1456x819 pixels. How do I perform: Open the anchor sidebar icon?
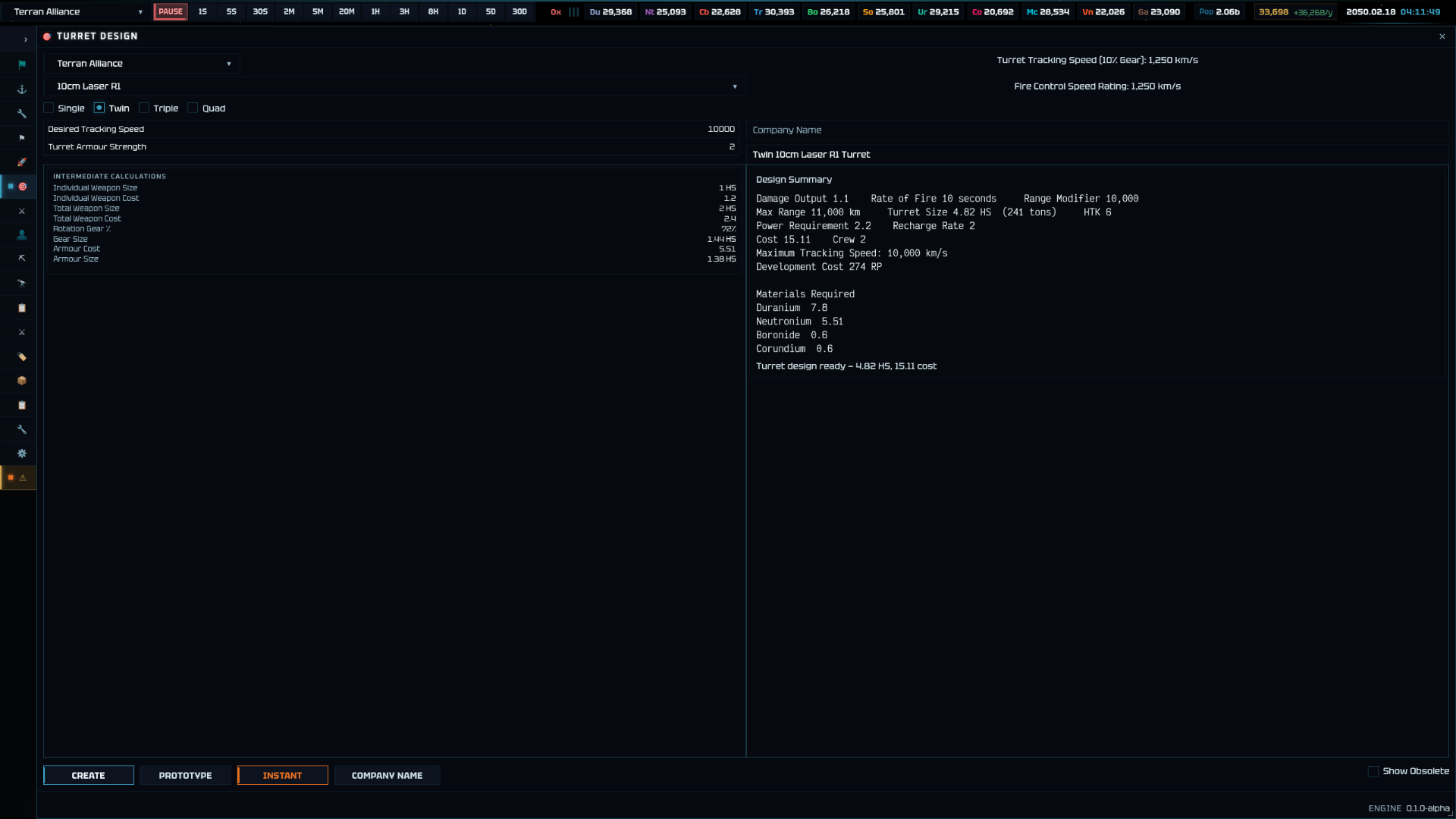tap(22, 89)
